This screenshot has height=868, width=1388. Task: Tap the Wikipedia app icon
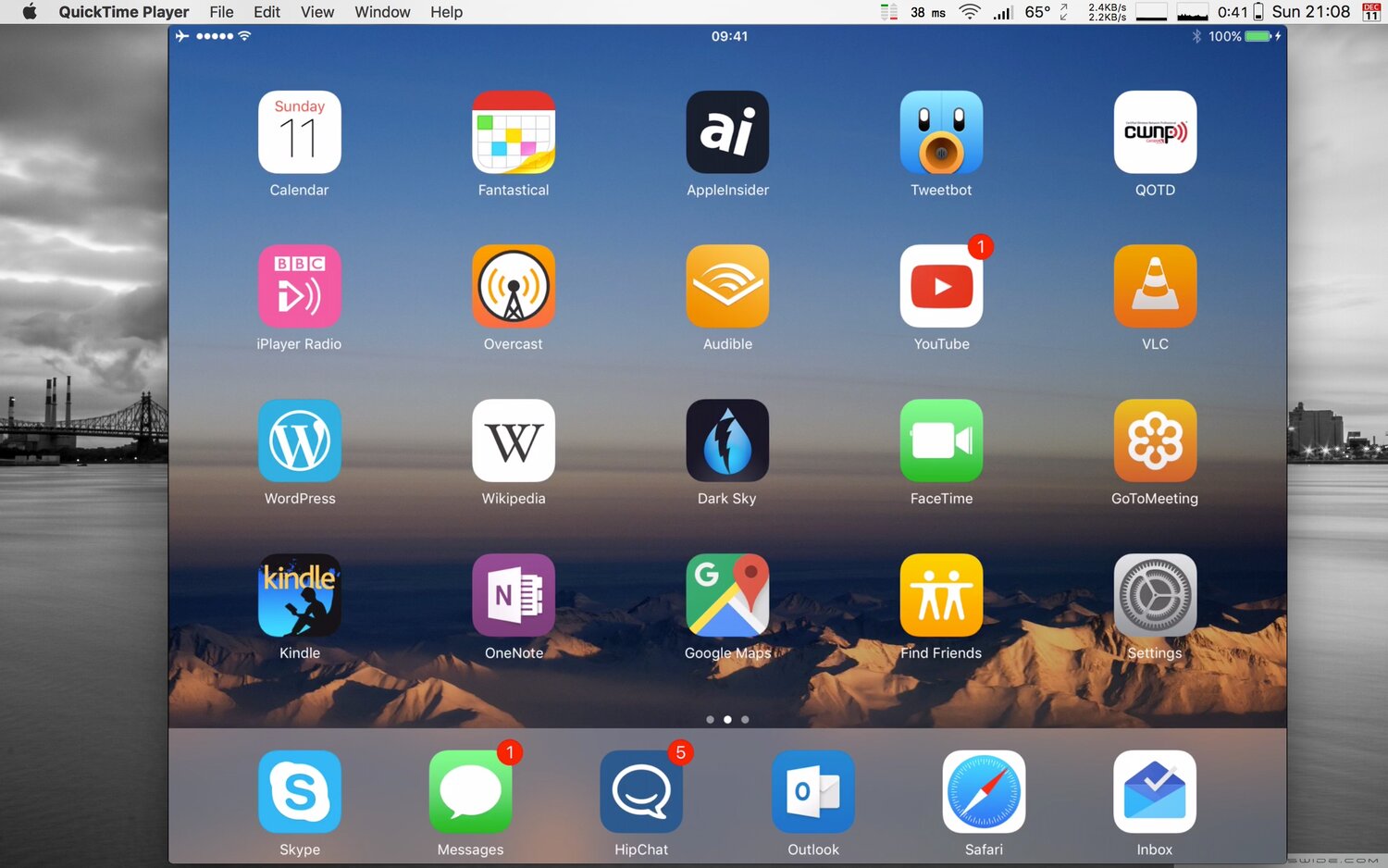point(514,440)
